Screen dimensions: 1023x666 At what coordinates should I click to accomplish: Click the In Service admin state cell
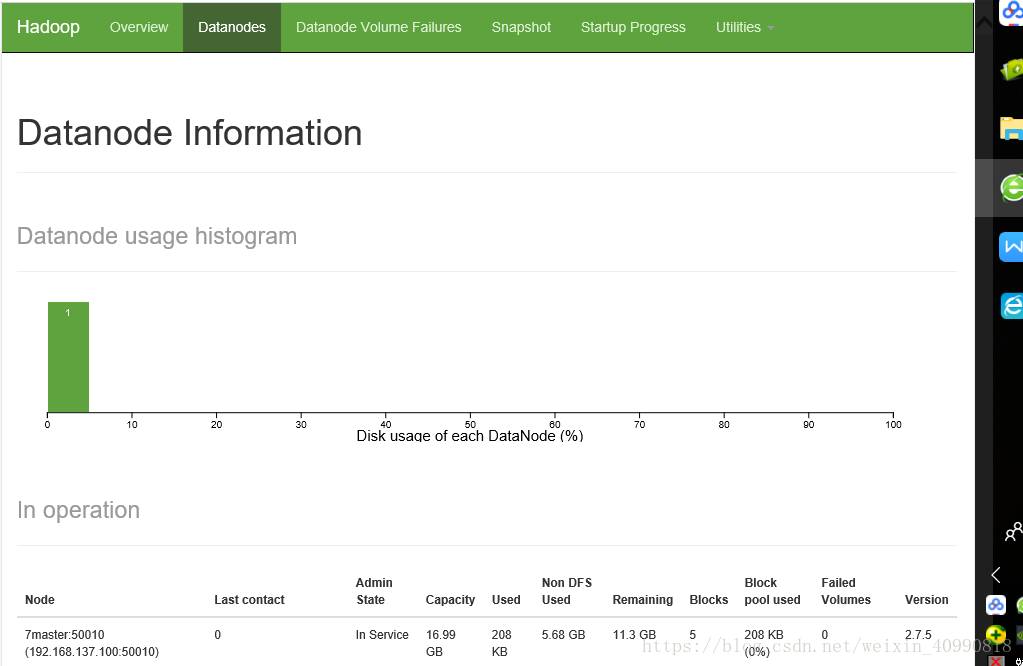tap(382, 635)
